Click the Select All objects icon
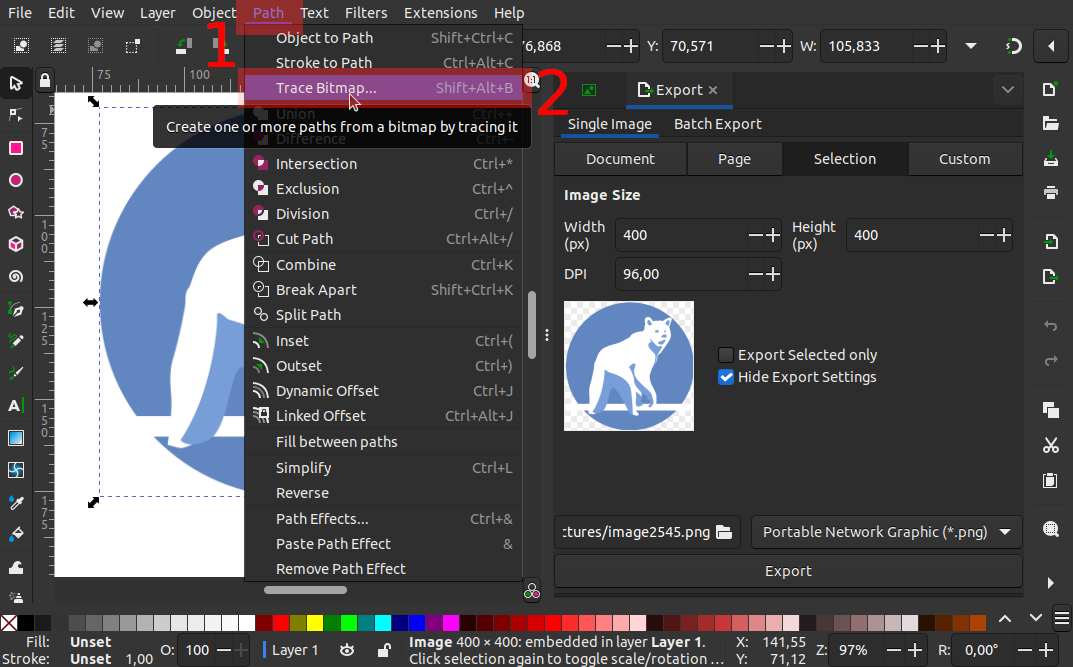This screenshot has width=1073, height=667. [x=22, y=46]
